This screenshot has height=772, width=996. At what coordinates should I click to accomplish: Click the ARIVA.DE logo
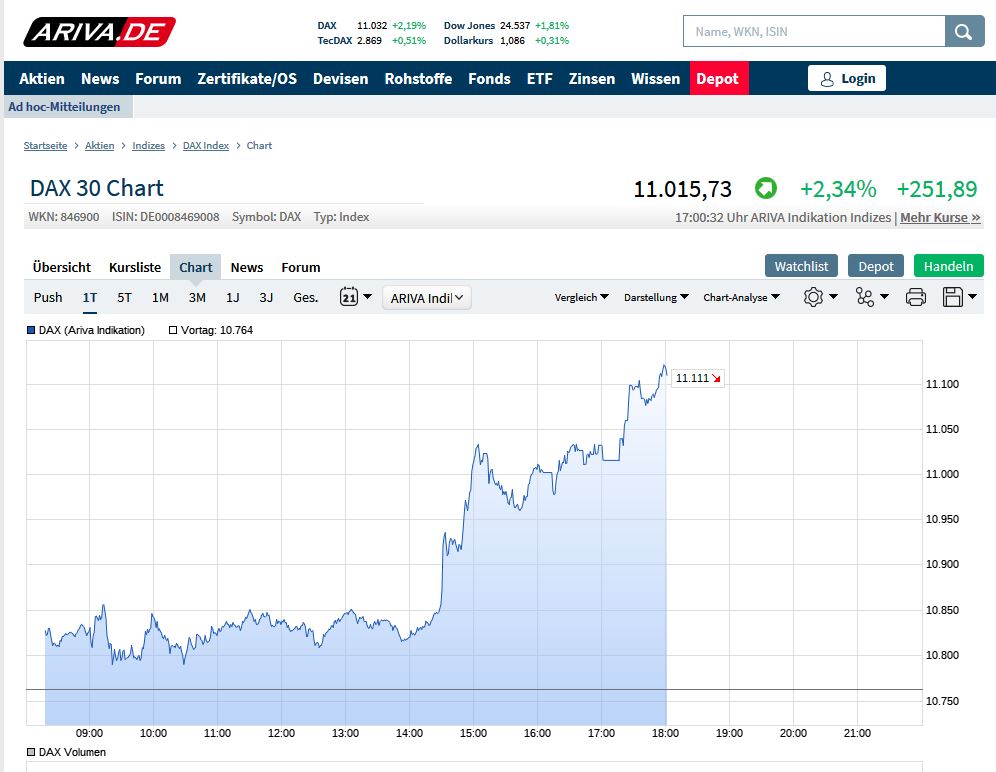(x=100, y=31)
